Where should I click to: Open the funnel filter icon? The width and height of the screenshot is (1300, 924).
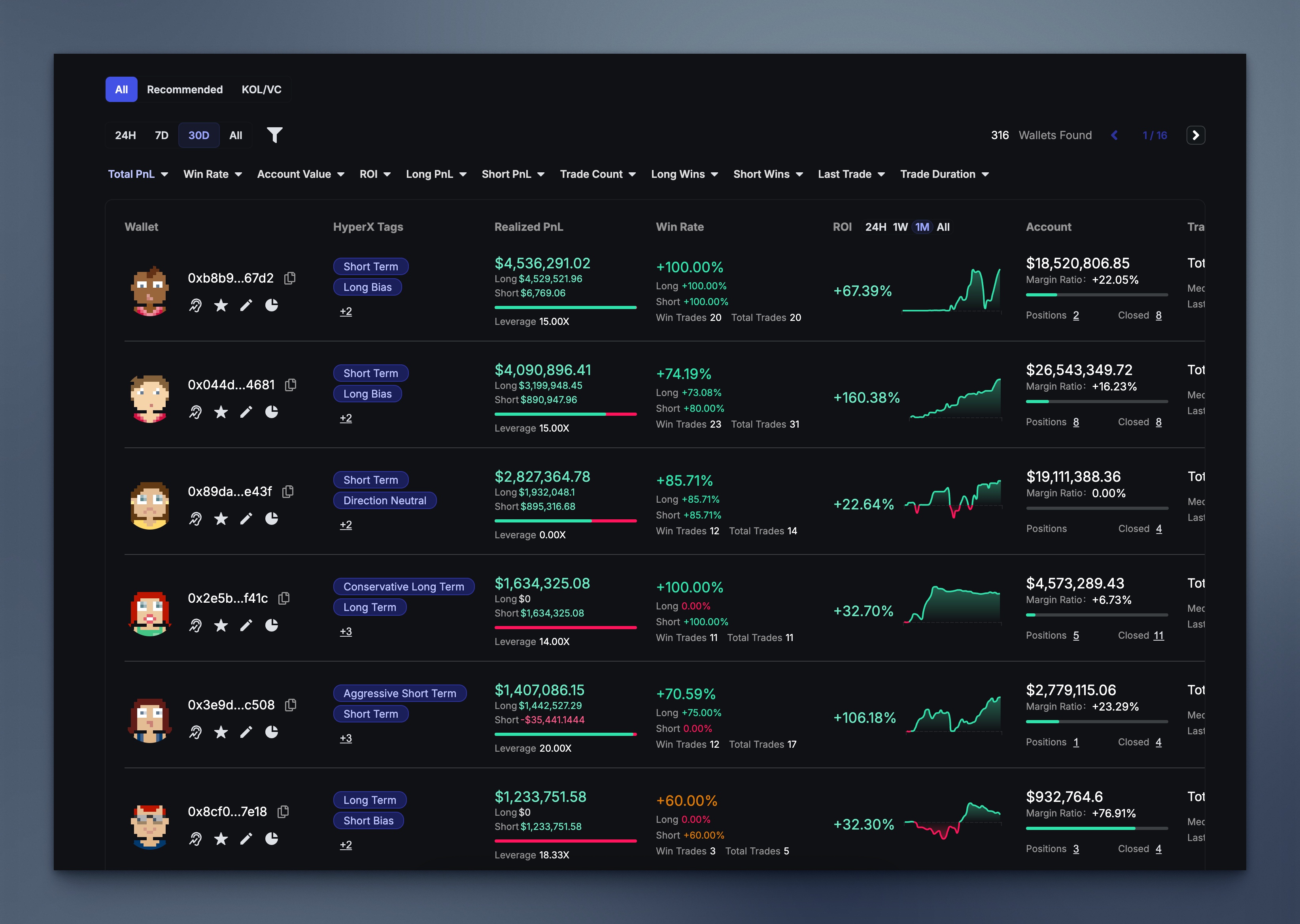point(274,135)
